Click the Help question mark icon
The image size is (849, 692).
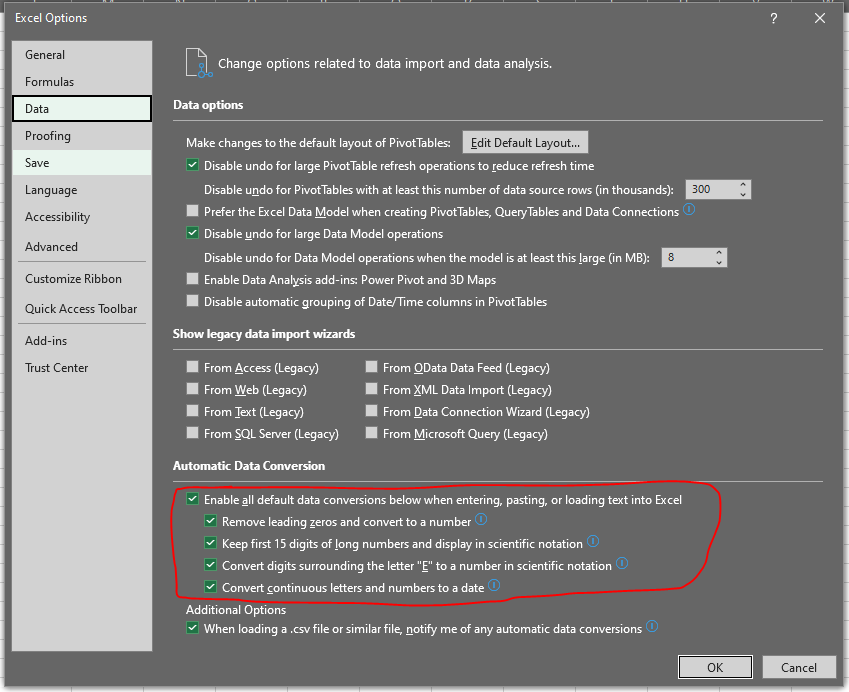pyautogui.click(x=774, y=18)
